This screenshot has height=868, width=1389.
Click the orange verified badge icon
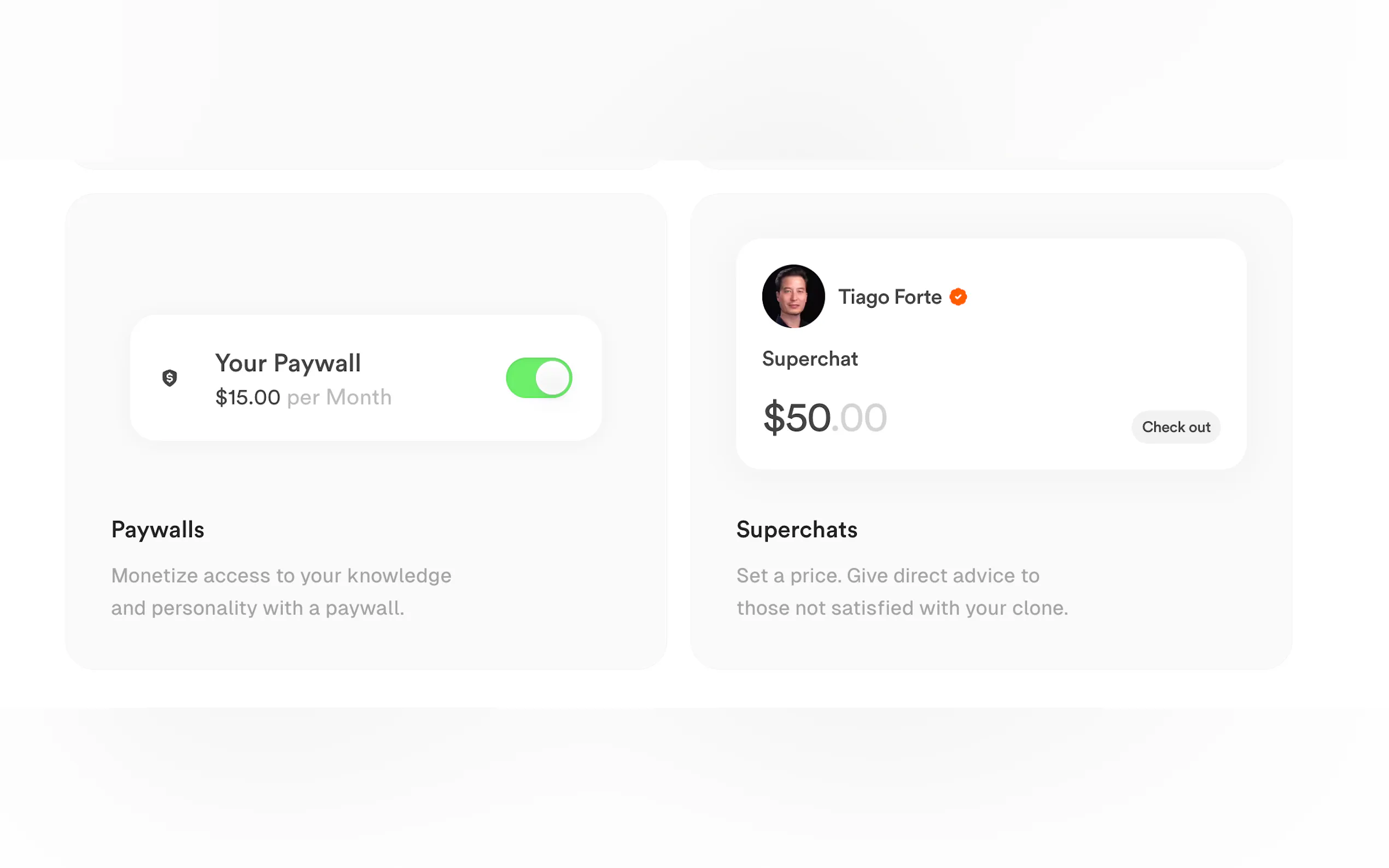(x=958, y=297)
